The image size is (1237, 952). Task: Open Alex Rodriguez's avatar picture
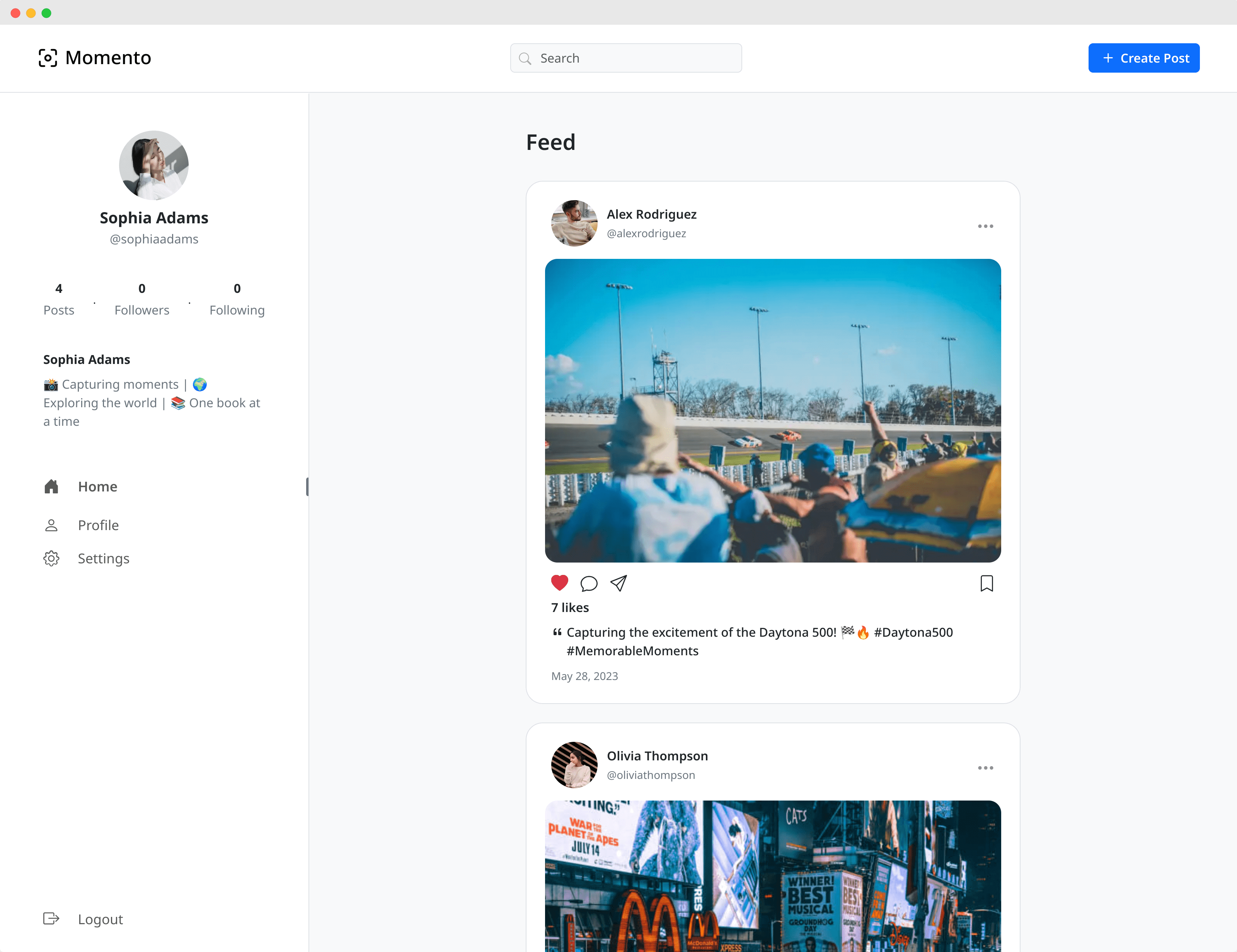574,223
